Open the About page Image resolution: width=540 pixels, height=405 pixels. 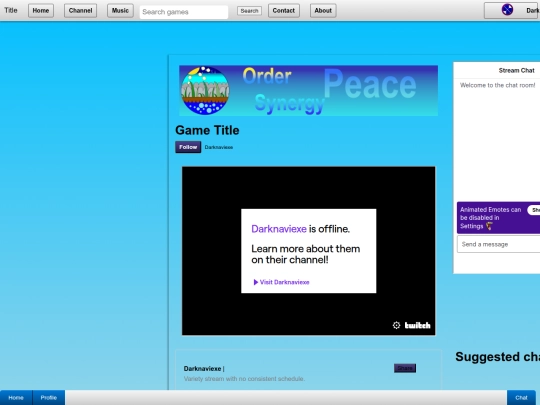coord(323,11)
